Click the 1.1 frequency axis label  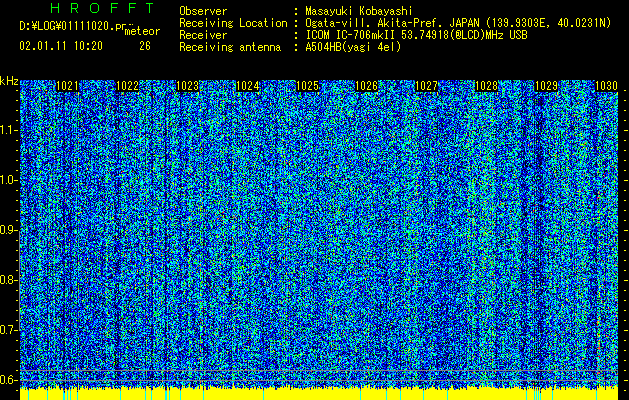[x=8, y=130]
